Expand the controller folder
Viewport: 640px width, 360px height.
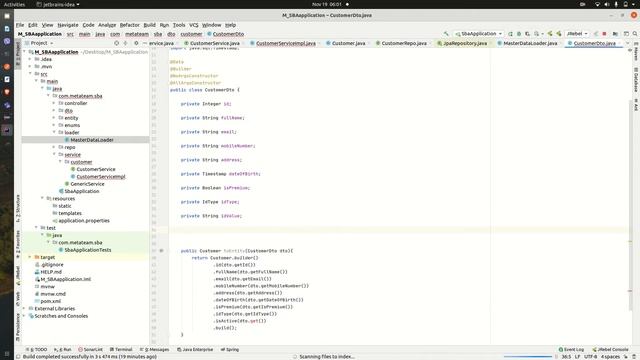tap(54, 103)
